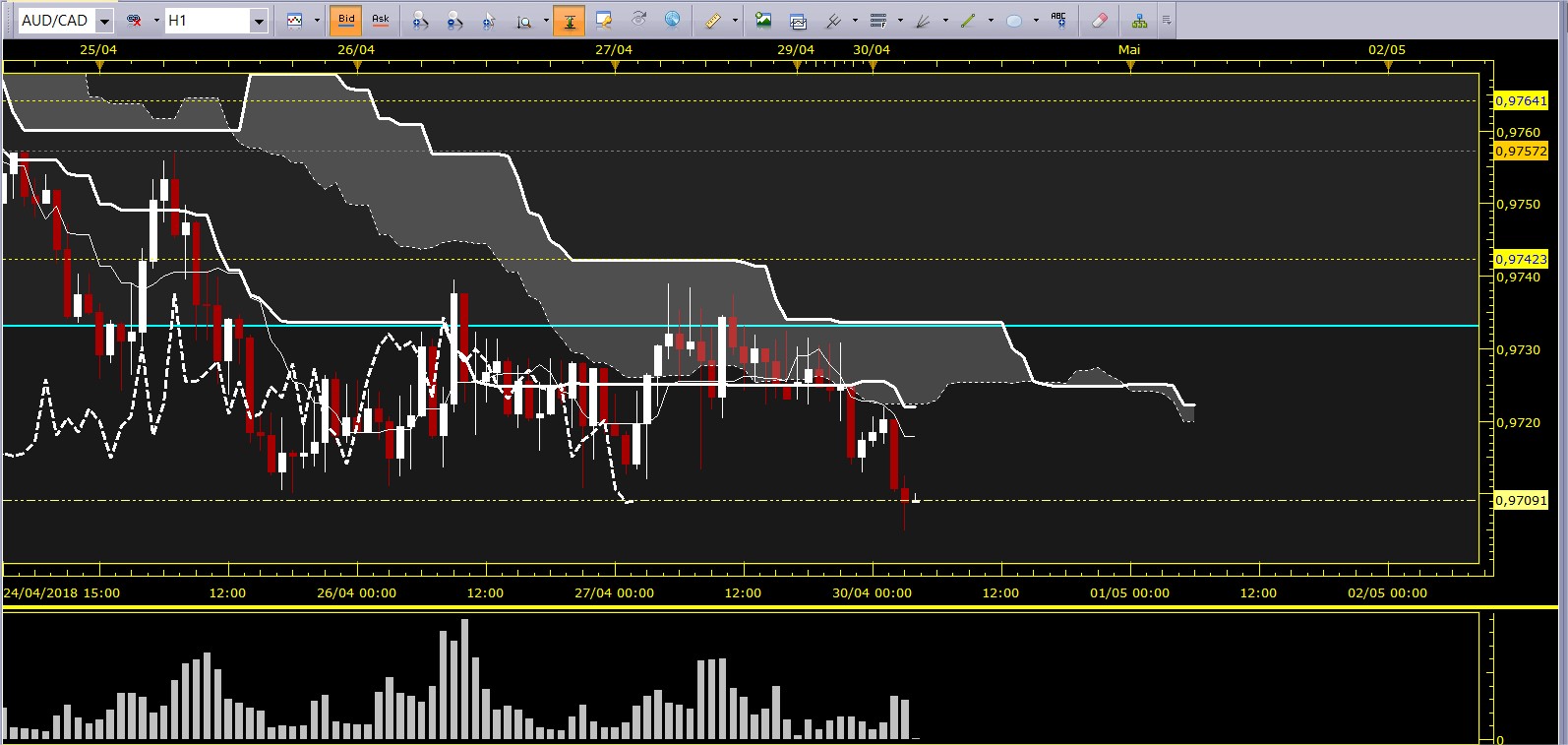Click the chart type icon
This screenshot has width=1568, height=745.
(295, 20)
